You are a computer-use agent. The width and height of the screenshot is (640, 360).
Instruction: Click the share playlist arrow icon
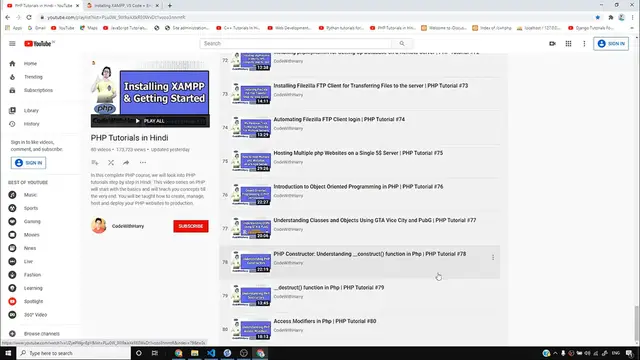click(x=126, y=163)
